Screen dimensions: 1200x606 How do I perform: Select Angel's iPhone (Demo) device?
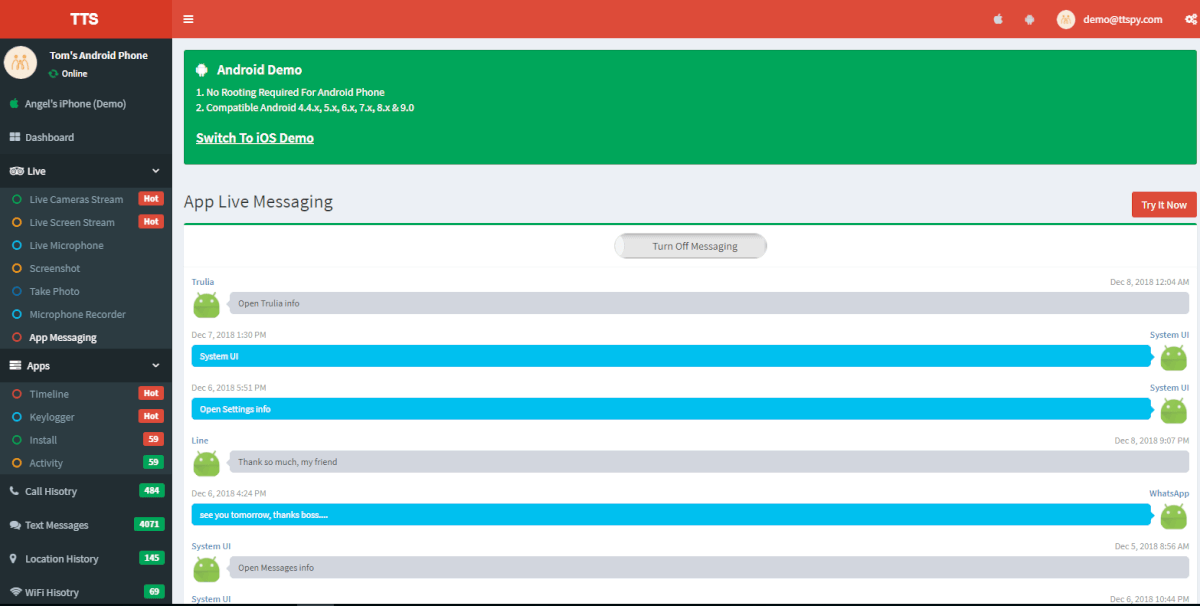coord(75,103)
